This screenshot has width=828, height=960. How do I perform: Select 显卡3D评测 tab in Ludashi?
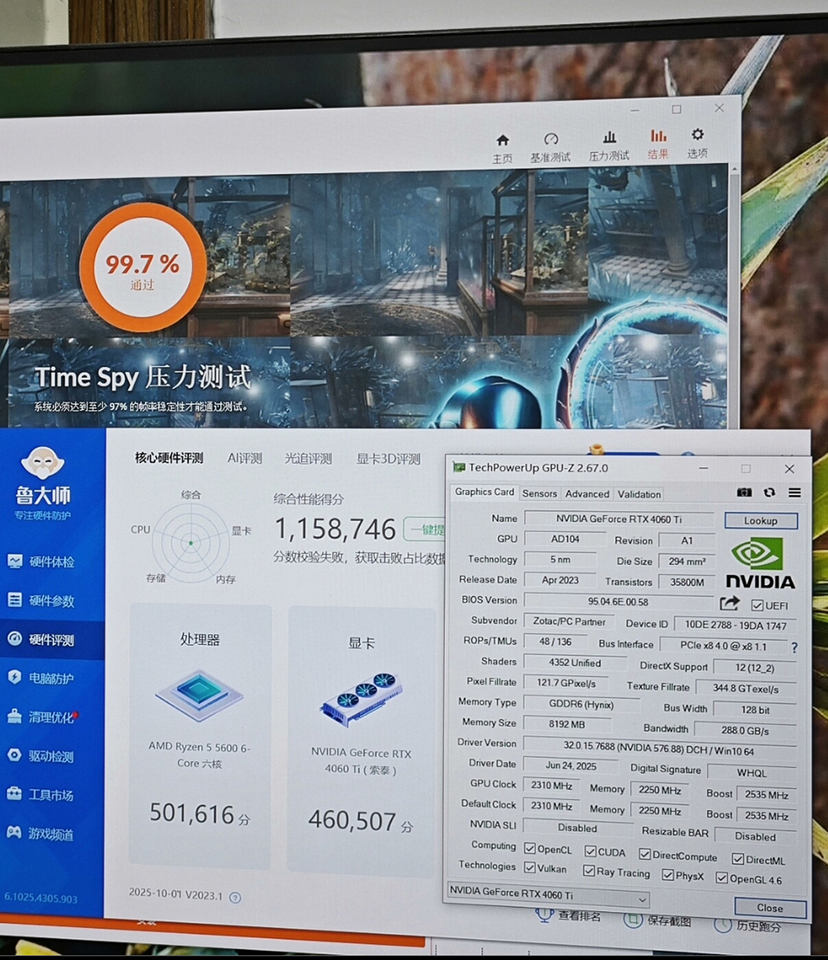pyautogui.click(x=388, y=459)
